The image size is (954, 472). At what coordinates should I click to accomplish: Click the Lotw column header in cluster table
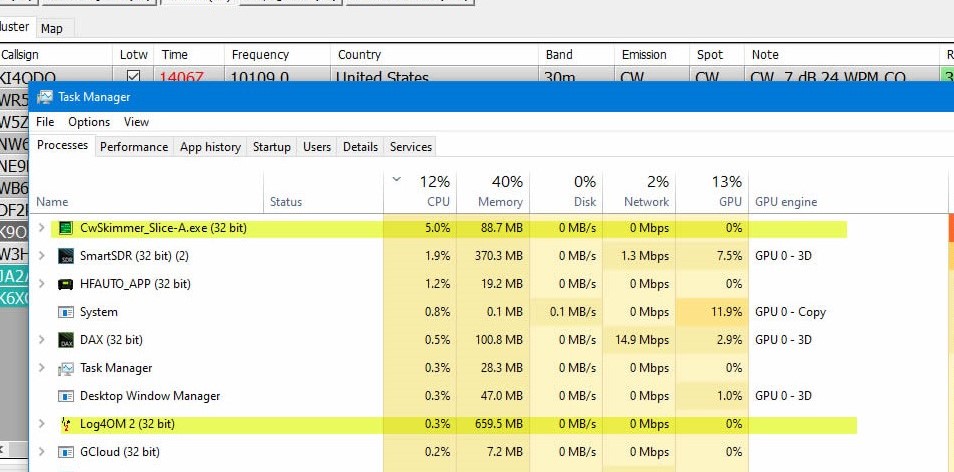click(133, 55)
